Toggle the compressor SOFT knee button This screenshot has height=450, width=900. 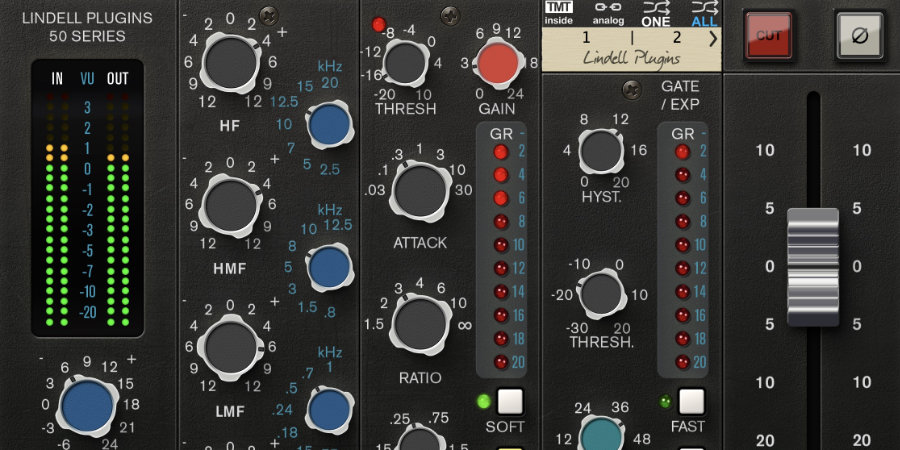(510, 401)
